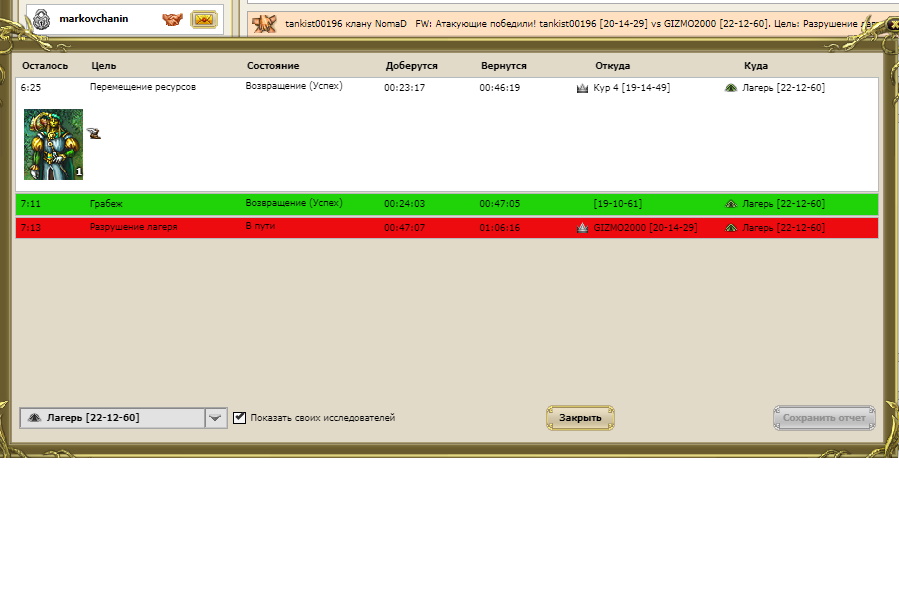This screenshot has height=600, width=899.
Task: Select the red Разрушение лагеря row
Action: pyautogui.click(x=446, y=228)
